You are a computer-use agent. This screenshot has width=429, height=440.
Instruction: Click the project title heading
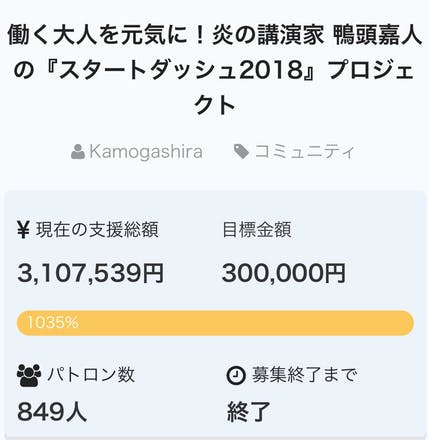point(214,70)
